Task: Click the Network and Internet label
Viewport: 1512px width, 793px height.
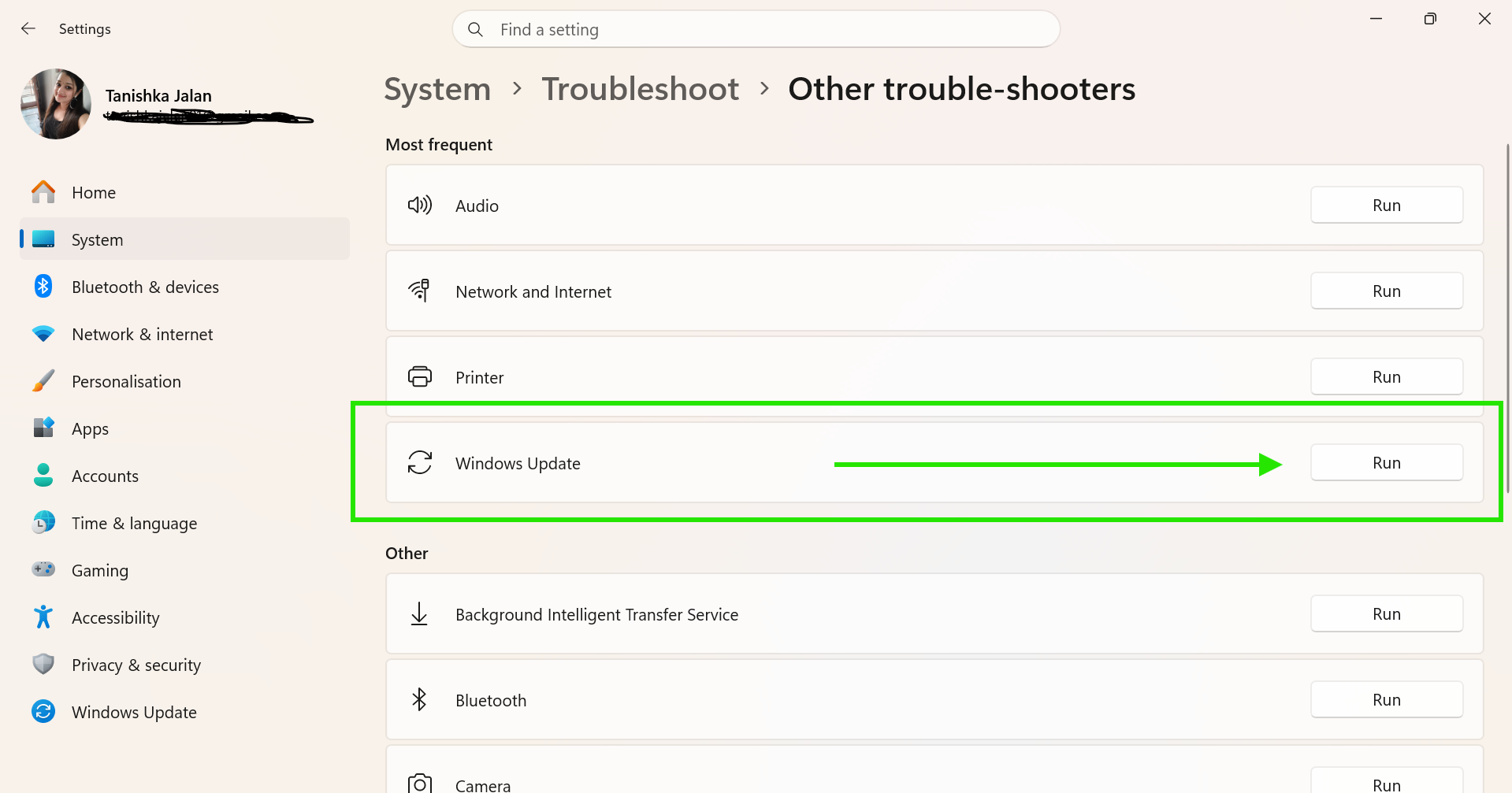Action: coord(533,291)
